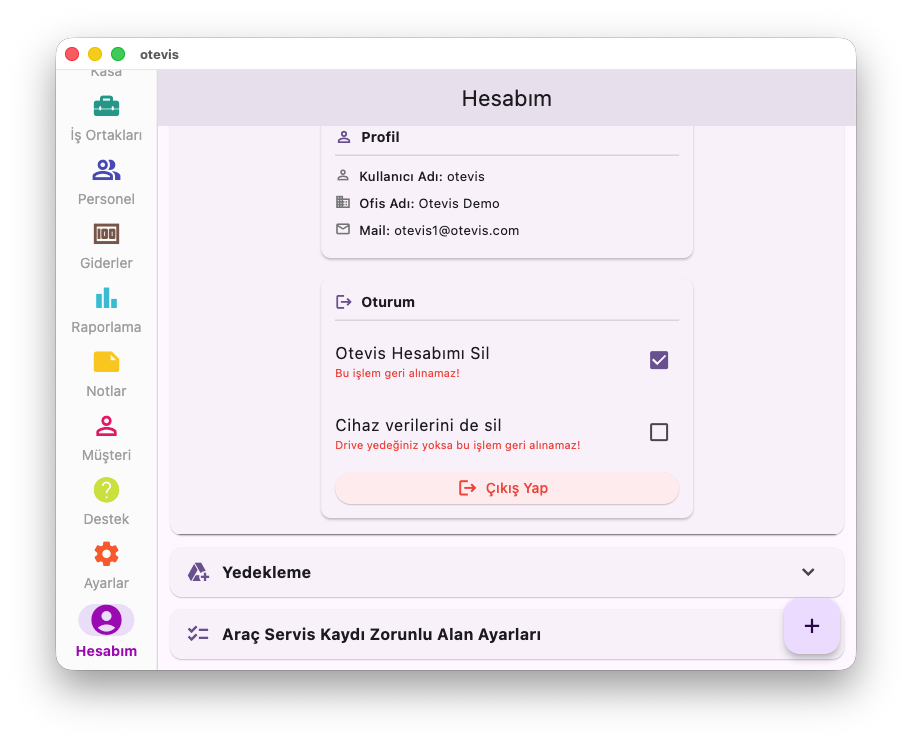This screenshot has width=912, height=744.
Task: Click the Kasa item at sidebar top
Action: pos(106,74)
